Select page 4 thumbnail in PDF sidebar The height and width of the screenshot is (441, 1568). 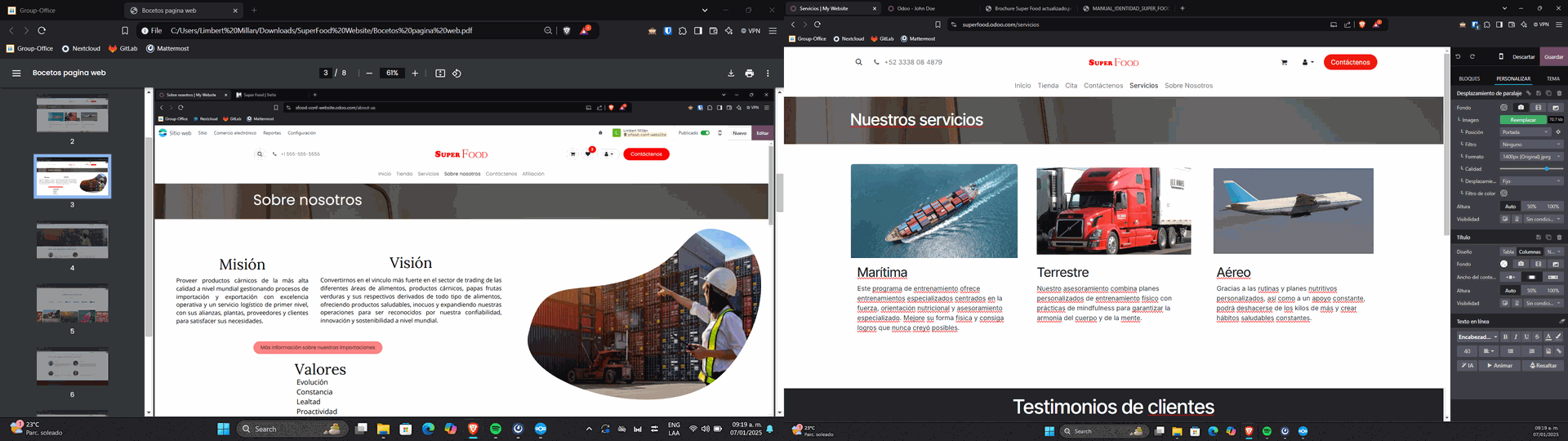(x=72, y=242)
